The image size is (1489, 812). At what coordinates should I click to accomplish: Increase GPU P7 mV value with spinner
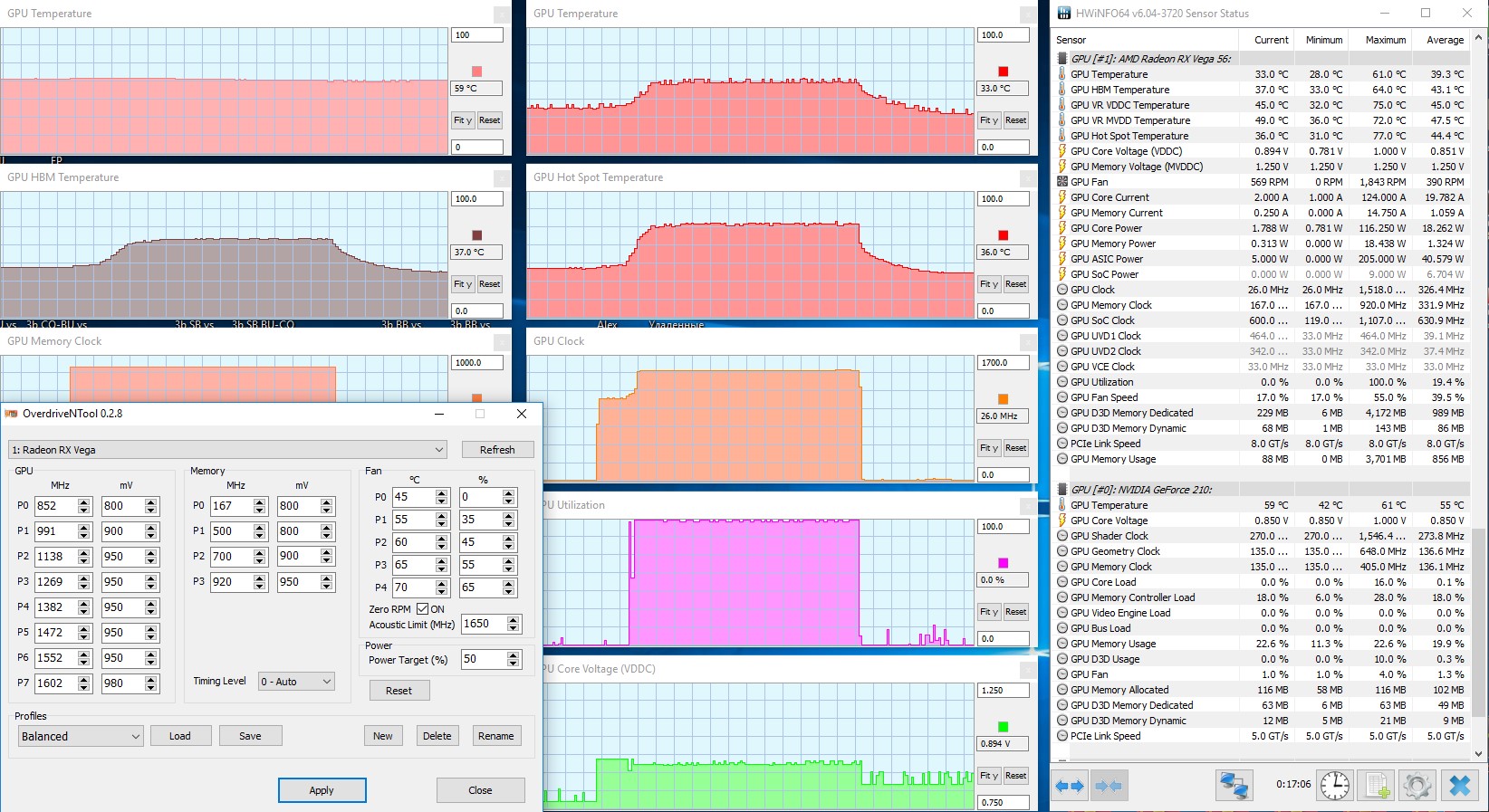[x=151, y=680]
